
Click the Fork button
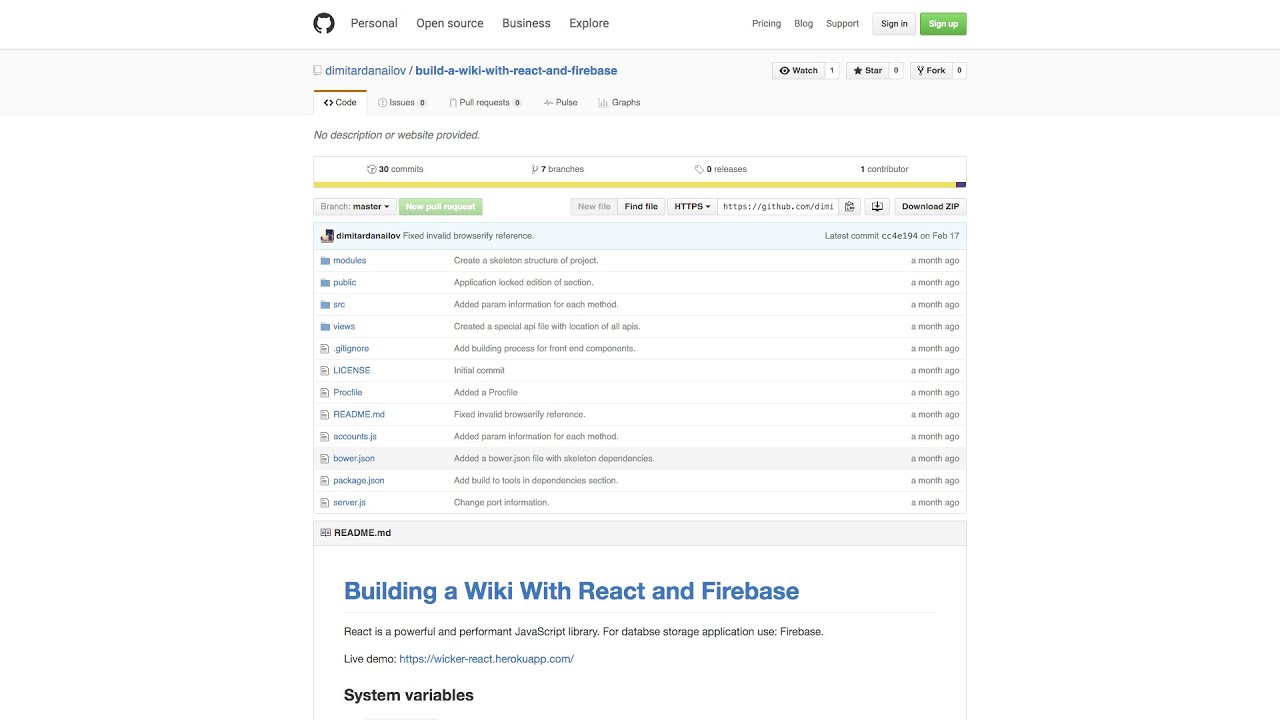pyautogui.click(x=931, y=71)
